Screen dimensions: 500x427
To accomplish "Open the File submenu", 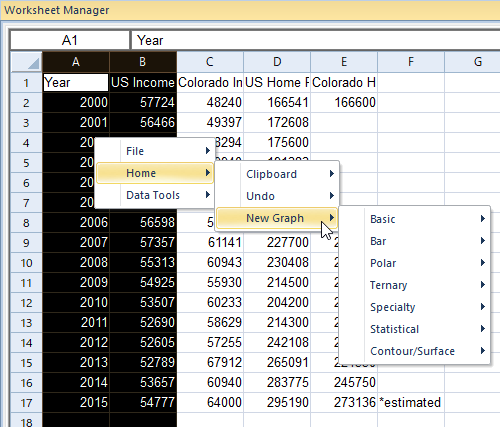I will pos(155,151).
